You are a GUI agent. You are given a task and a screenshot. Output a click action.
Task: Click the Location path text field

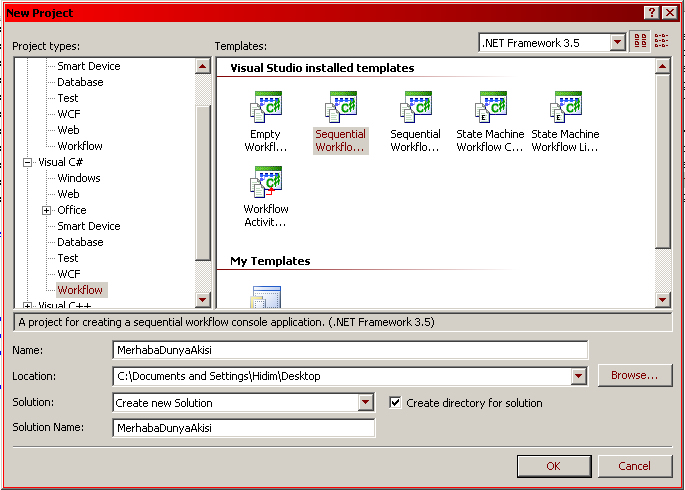coord(342,376)
